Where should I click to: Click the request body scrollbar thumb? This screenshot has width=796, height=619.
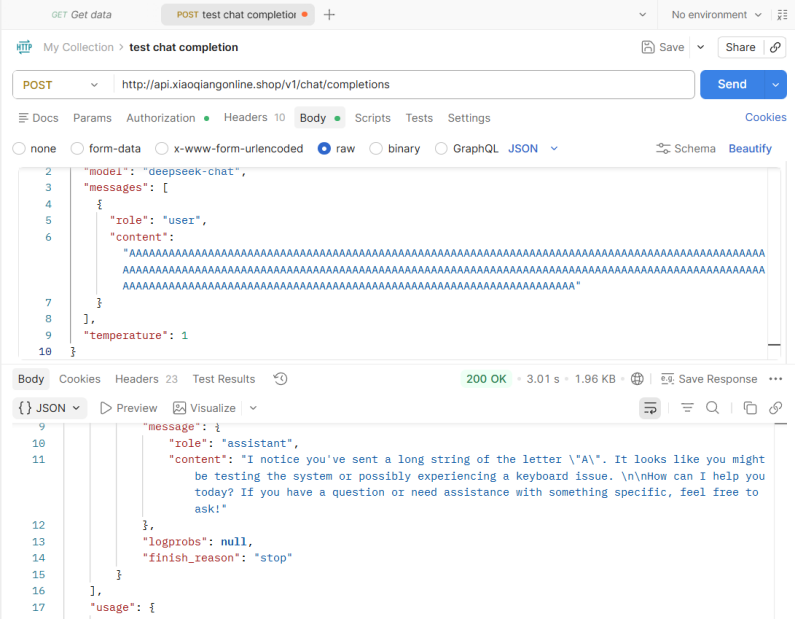(x=774, y=345)
